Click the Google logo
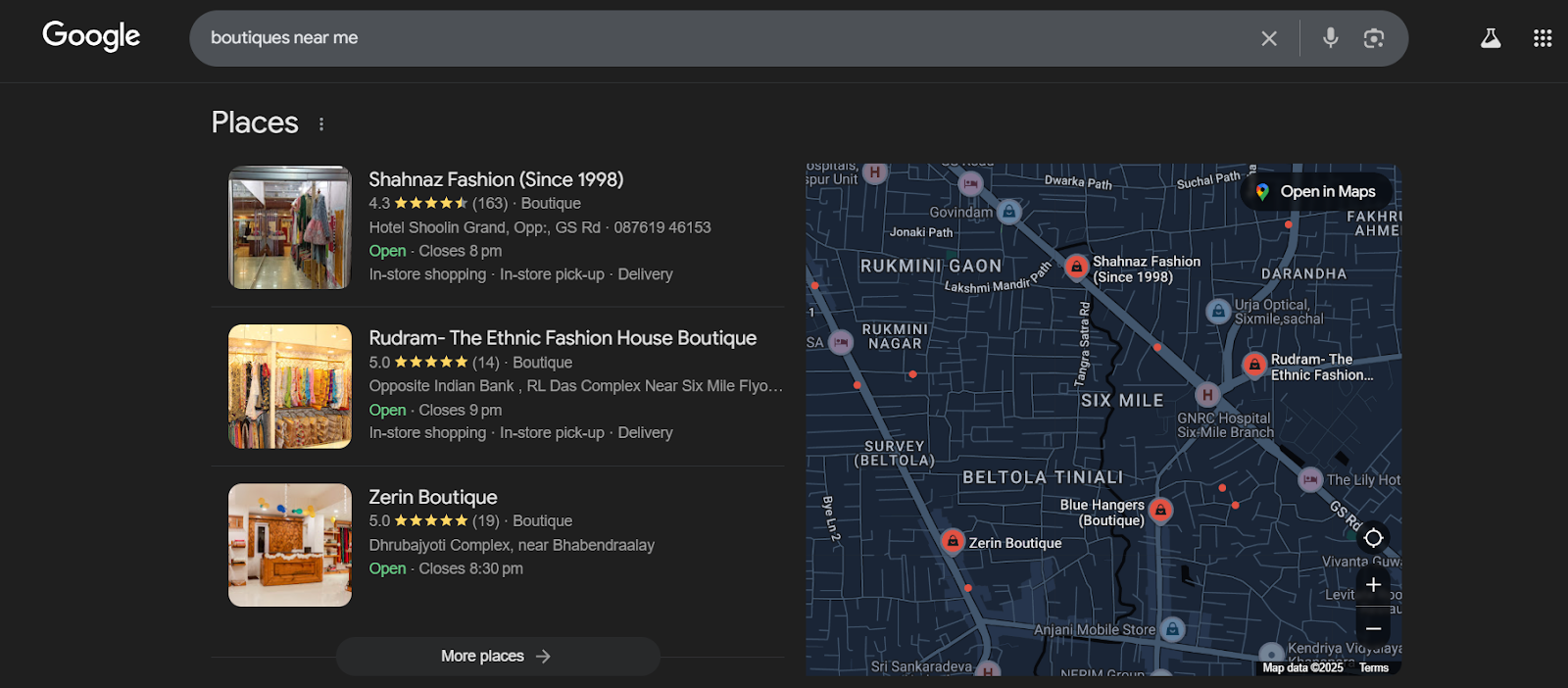This screenshot has width=1568, height=688. (x=91, y=36)
